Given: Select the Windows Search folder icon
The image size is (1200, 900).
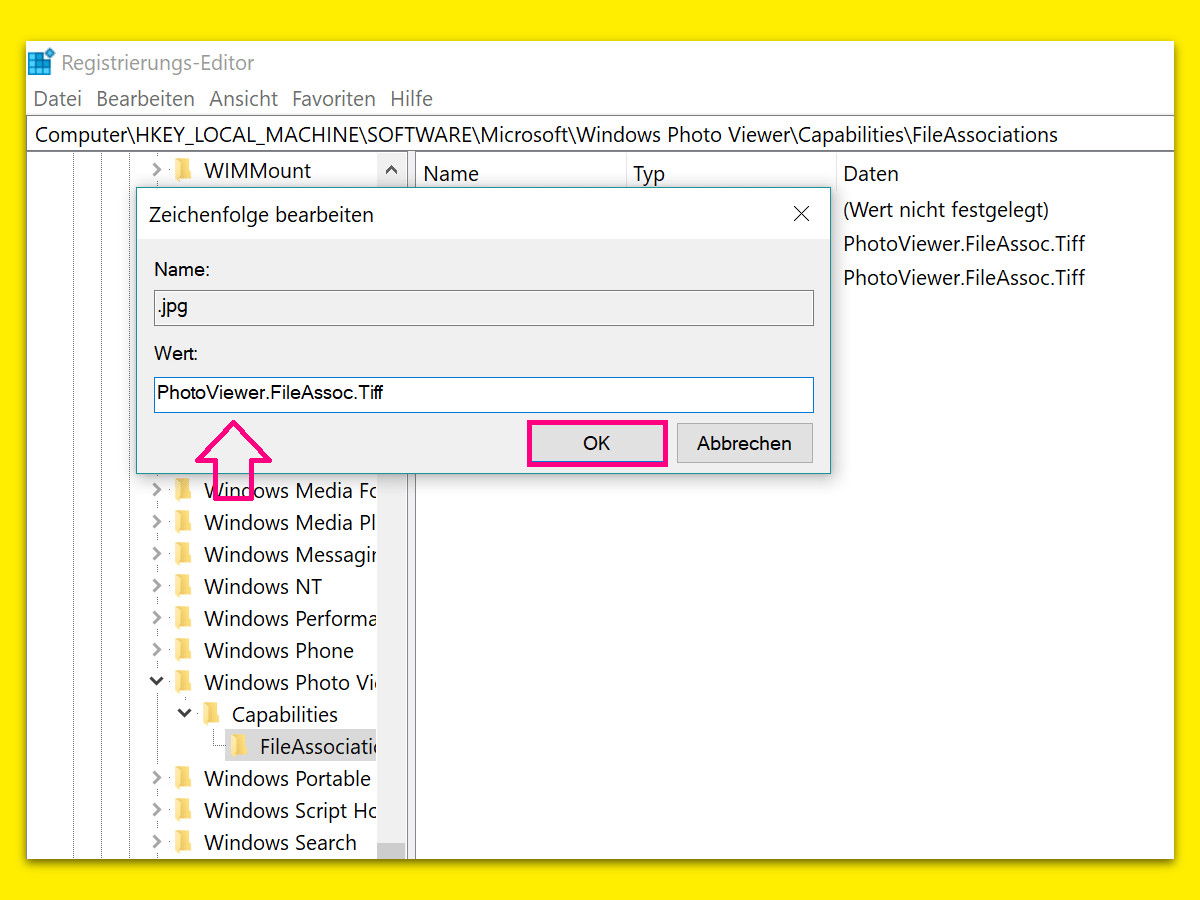Looking at the screenshot, I should [183, 842].
